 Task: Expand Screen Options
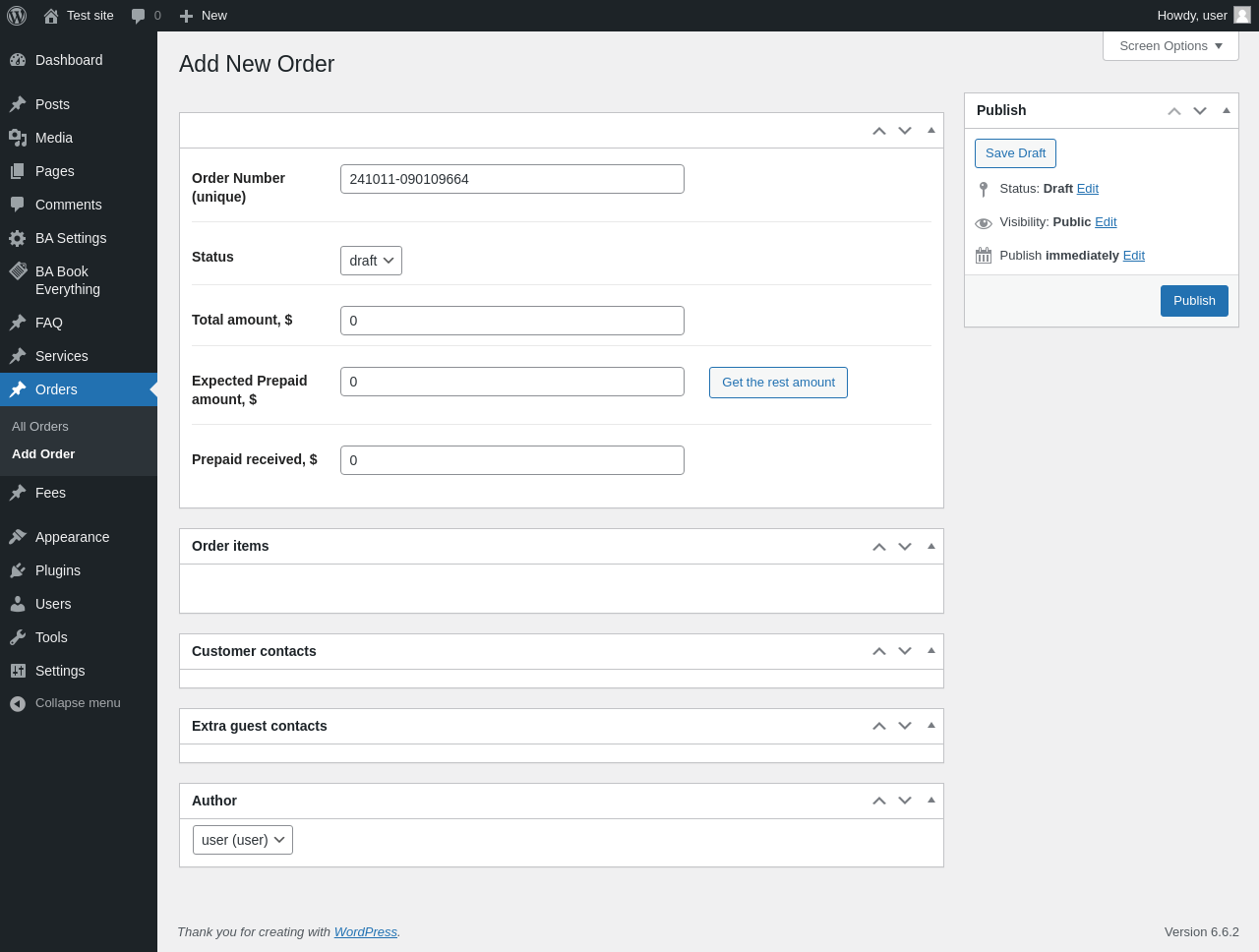(1170, 46)
